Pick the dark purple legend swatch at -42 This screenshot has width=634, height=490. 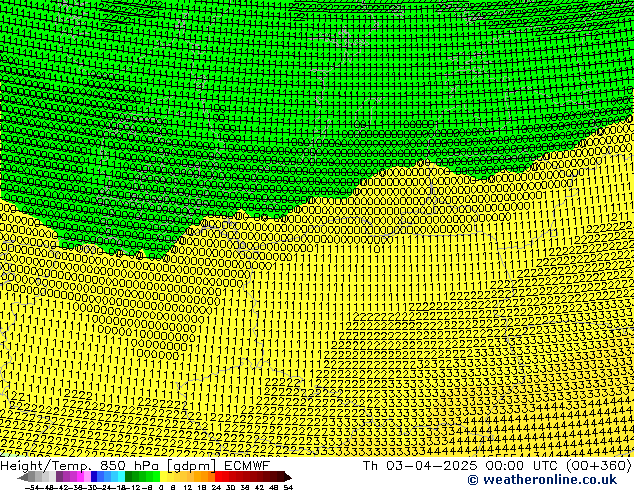point(59,477)
